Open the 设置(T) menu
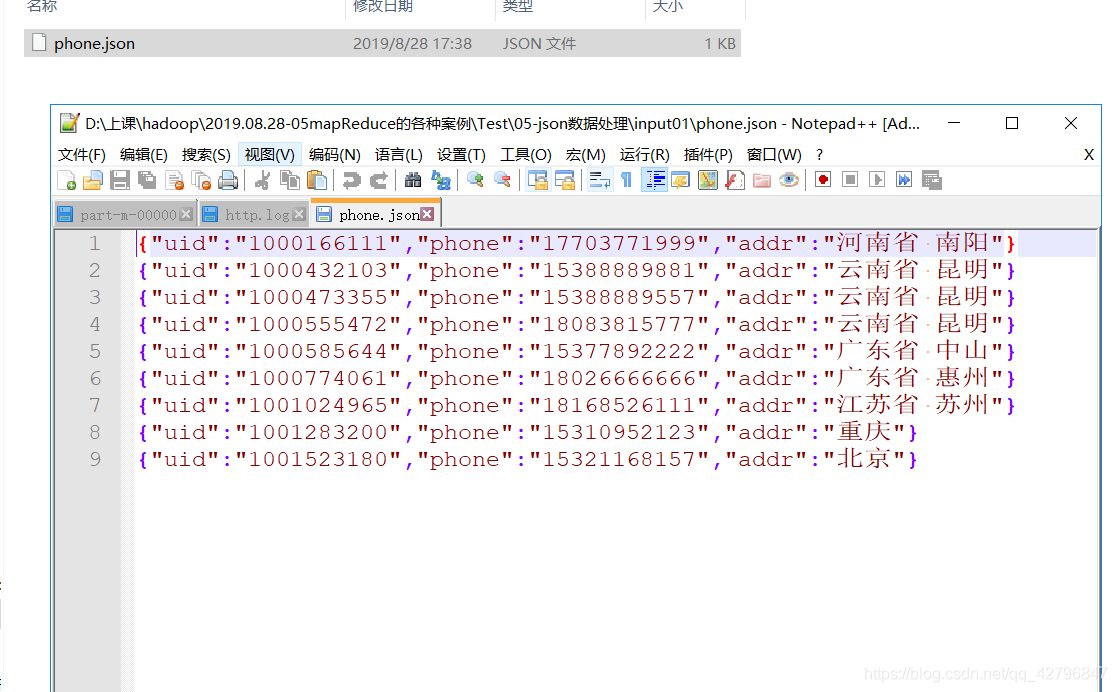Image resolution: width=1117 pixels, height=692 pixels. [461, 155]
